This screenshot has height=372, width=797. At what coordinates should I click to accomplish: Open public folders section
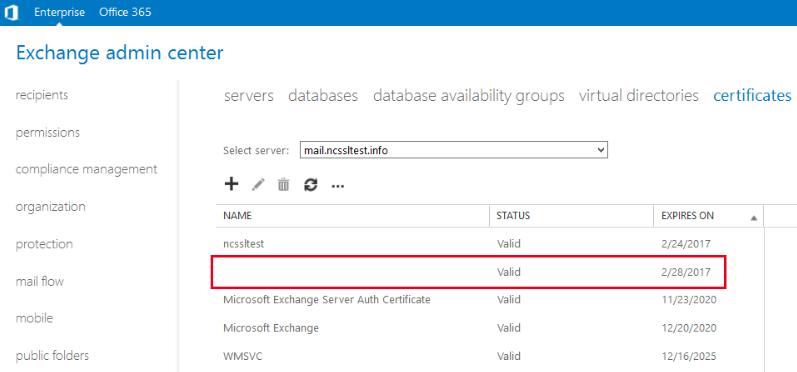52,356
